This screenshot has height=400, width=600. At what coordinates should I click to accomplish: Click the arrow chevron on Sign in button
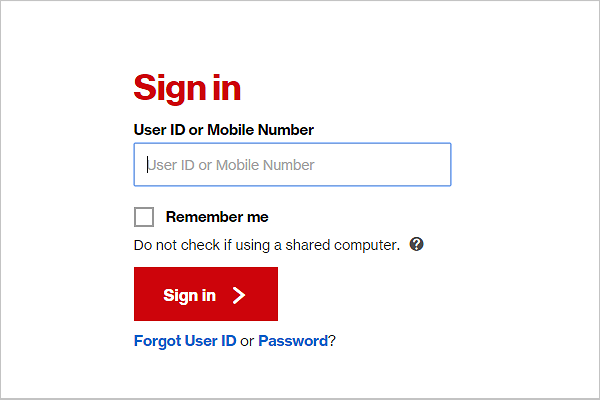[x=238, y=295]
